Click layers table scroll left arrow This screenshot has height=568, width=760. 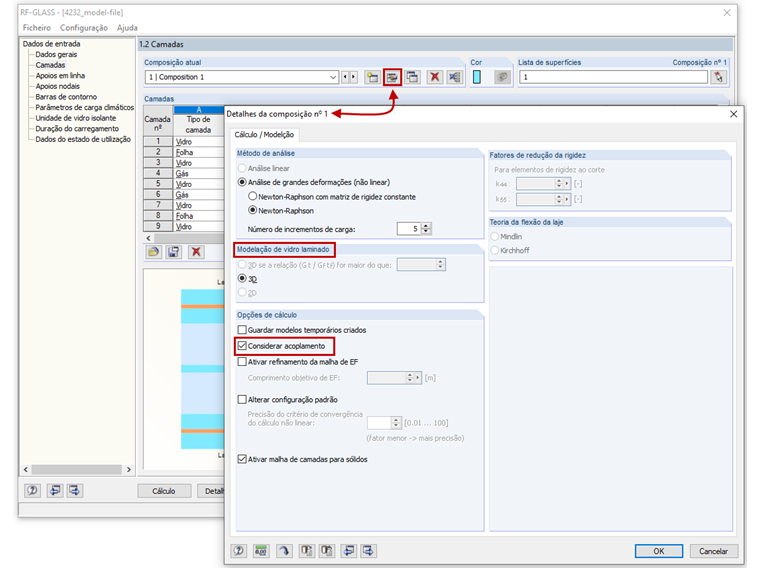coord(148,238)
